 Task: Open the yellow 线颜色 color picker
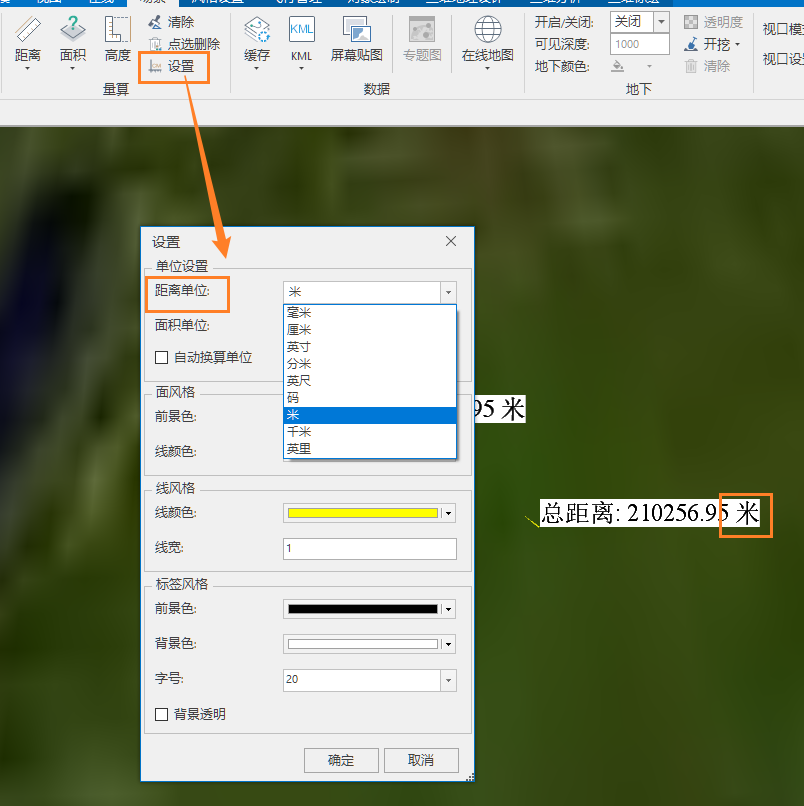[x=370, y=513]
